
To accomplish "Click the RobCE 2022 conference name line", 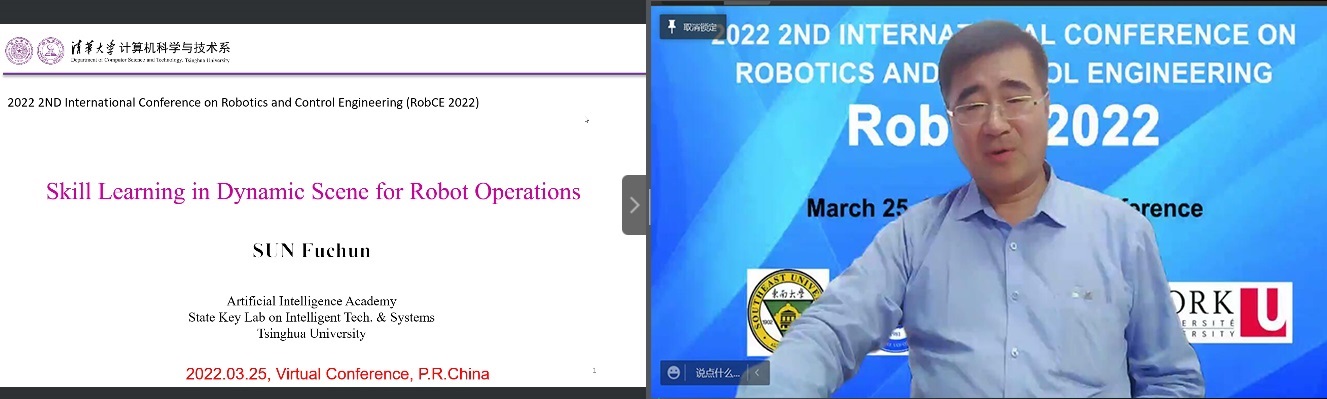I will 243,102.
